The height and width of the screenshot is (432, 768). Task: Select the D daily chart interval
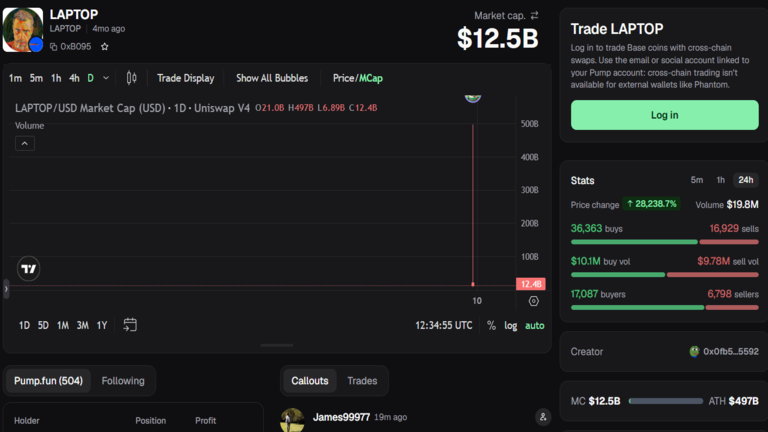point(90,78)
